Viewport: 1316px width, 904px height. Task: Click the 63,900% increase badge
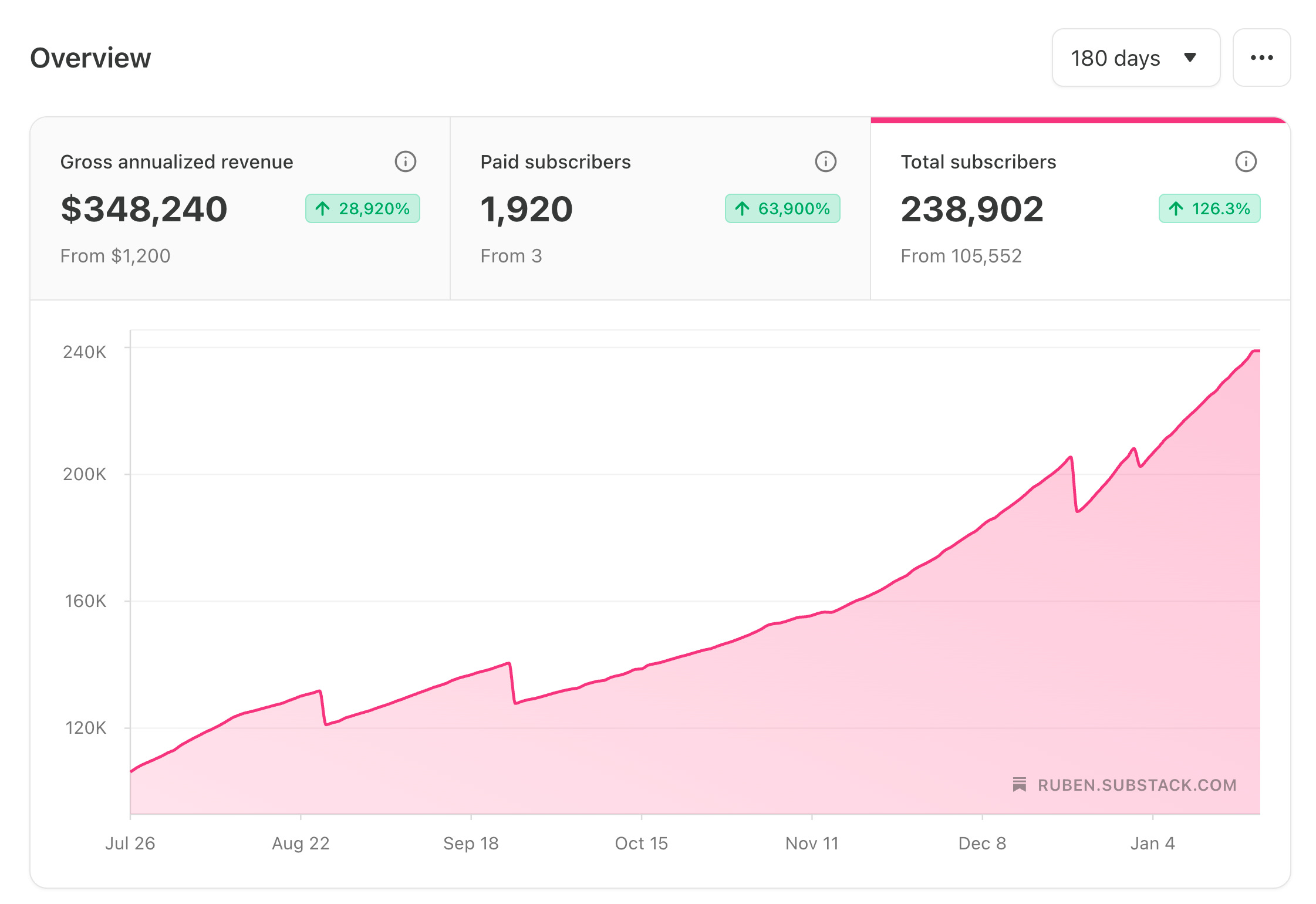coord(782,208)
